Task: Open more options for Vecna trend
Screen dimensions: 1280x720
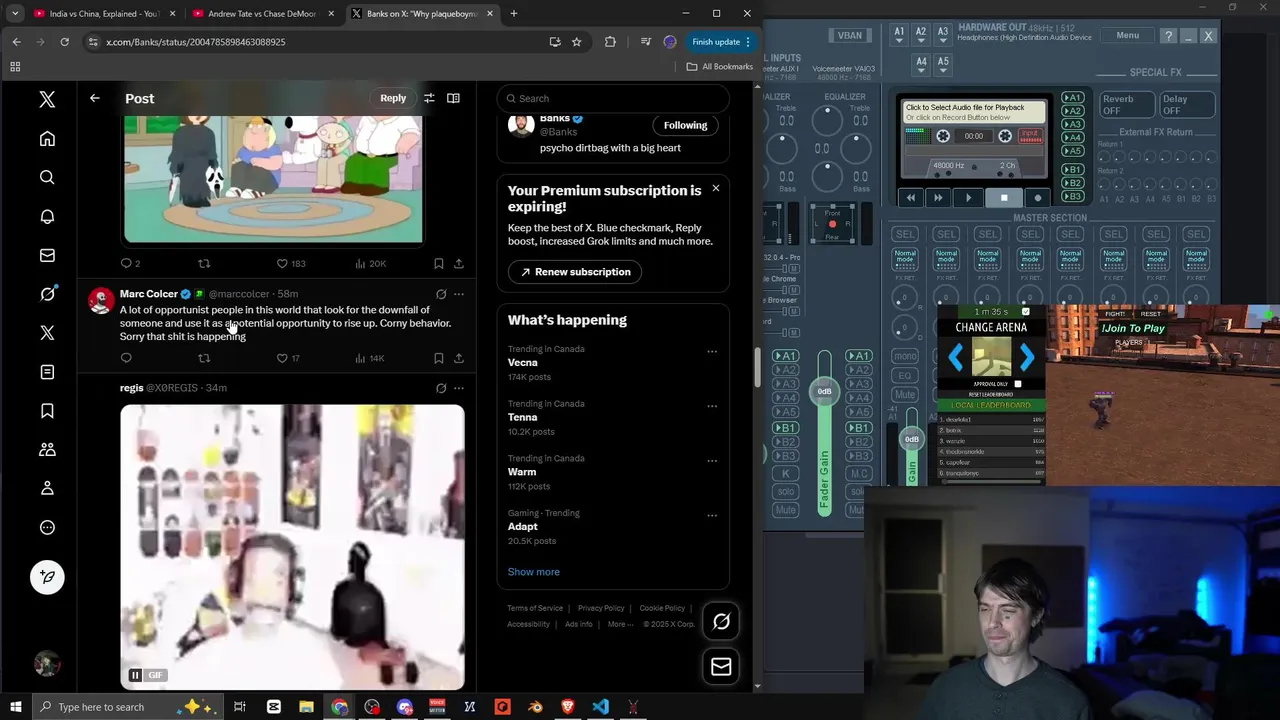Action: (712, 352)
